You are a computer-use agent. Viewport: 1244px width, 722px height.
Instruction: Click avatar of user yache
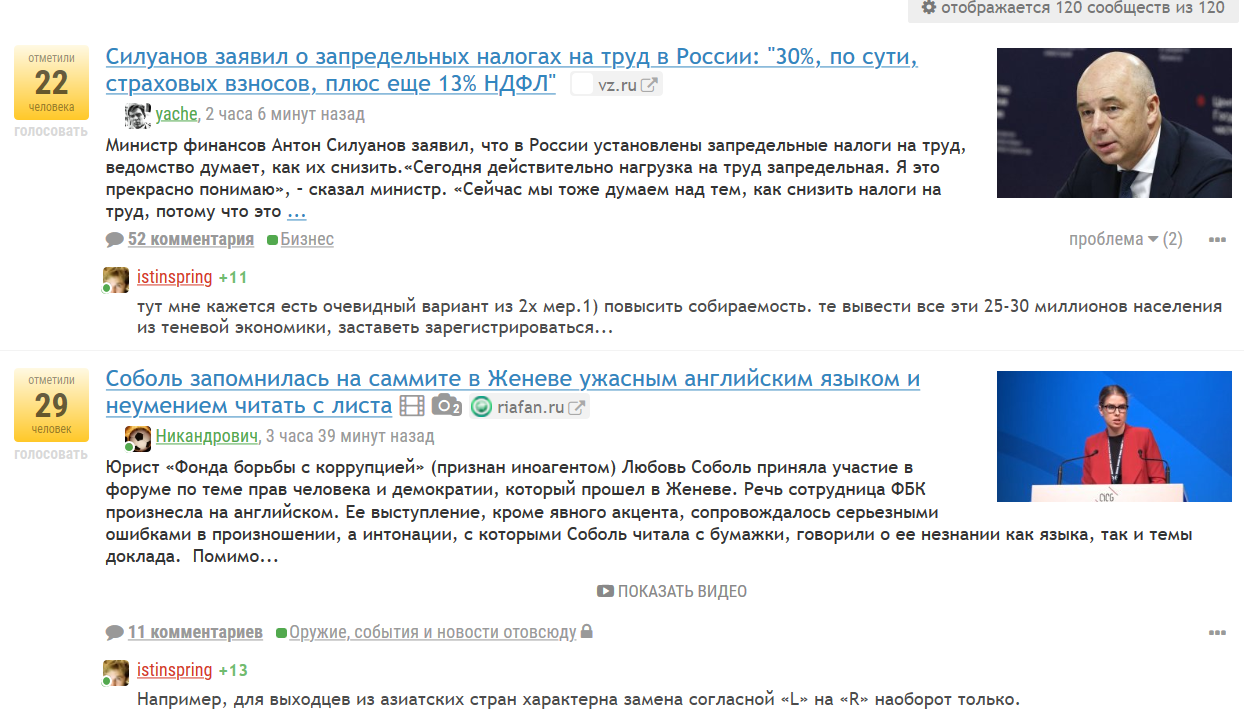137,115
